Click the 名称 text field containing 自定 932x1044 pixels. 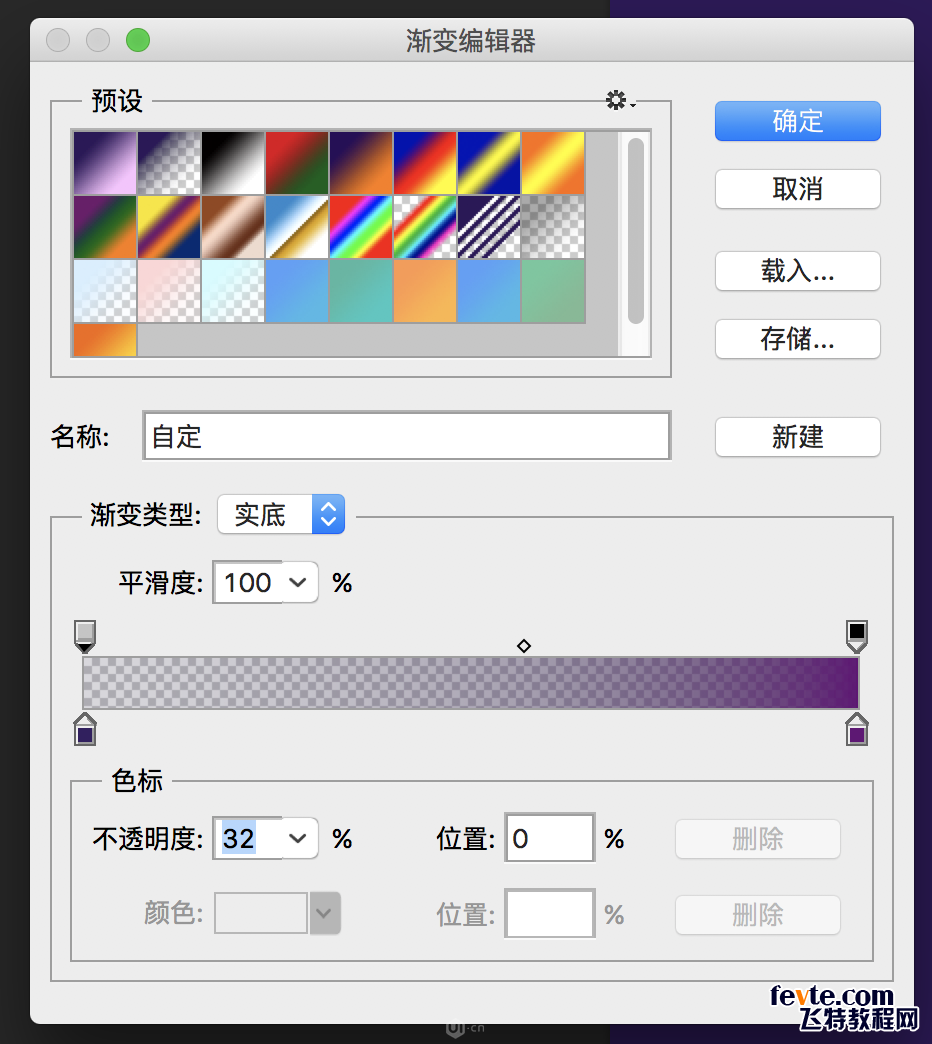[406, 436]
